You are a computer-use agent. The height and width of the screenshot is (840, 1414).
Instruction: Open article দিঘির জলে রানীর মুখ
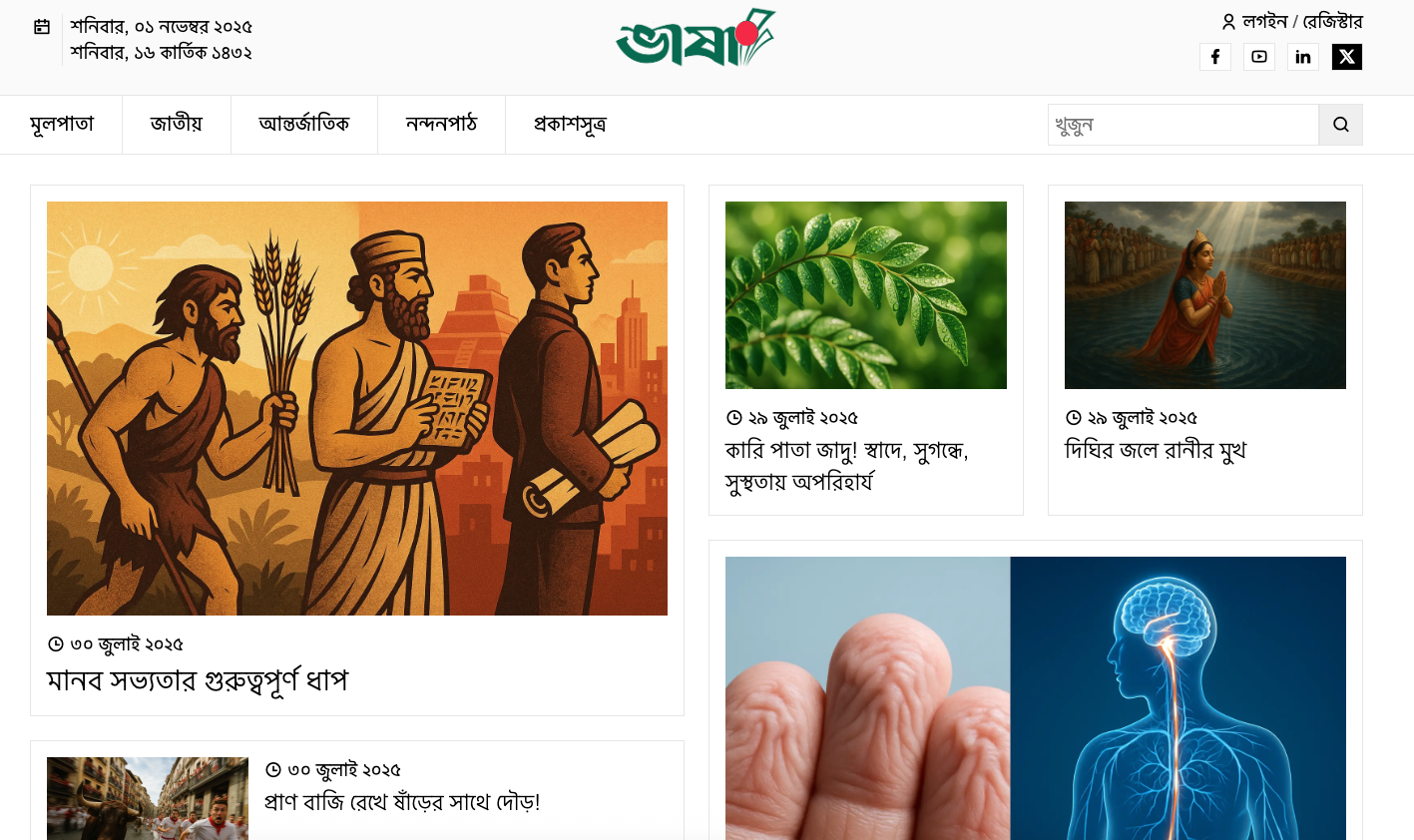pos(1156,450)
